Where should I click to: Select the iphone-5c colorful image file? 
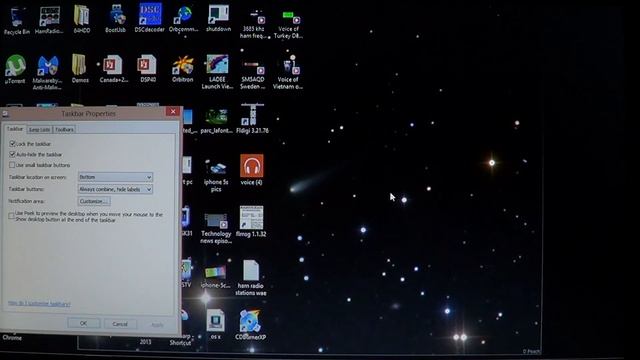pyautogui.click(x=215, y=277)
